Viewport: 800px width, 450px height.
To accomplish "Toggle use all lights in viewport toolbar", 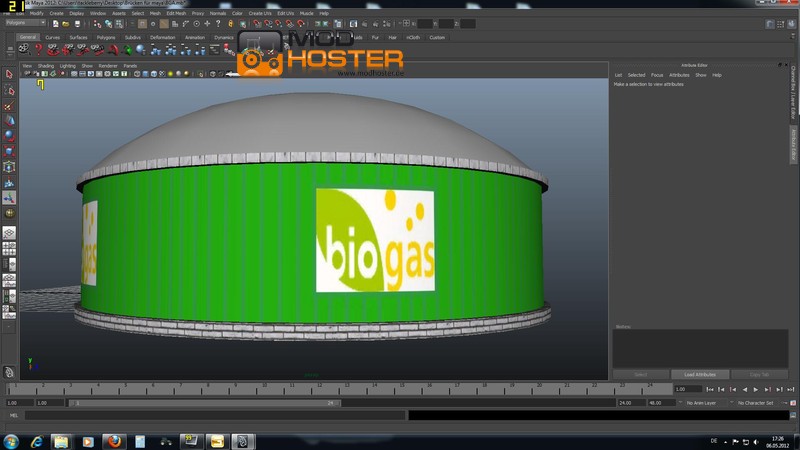I will point(170,74).
